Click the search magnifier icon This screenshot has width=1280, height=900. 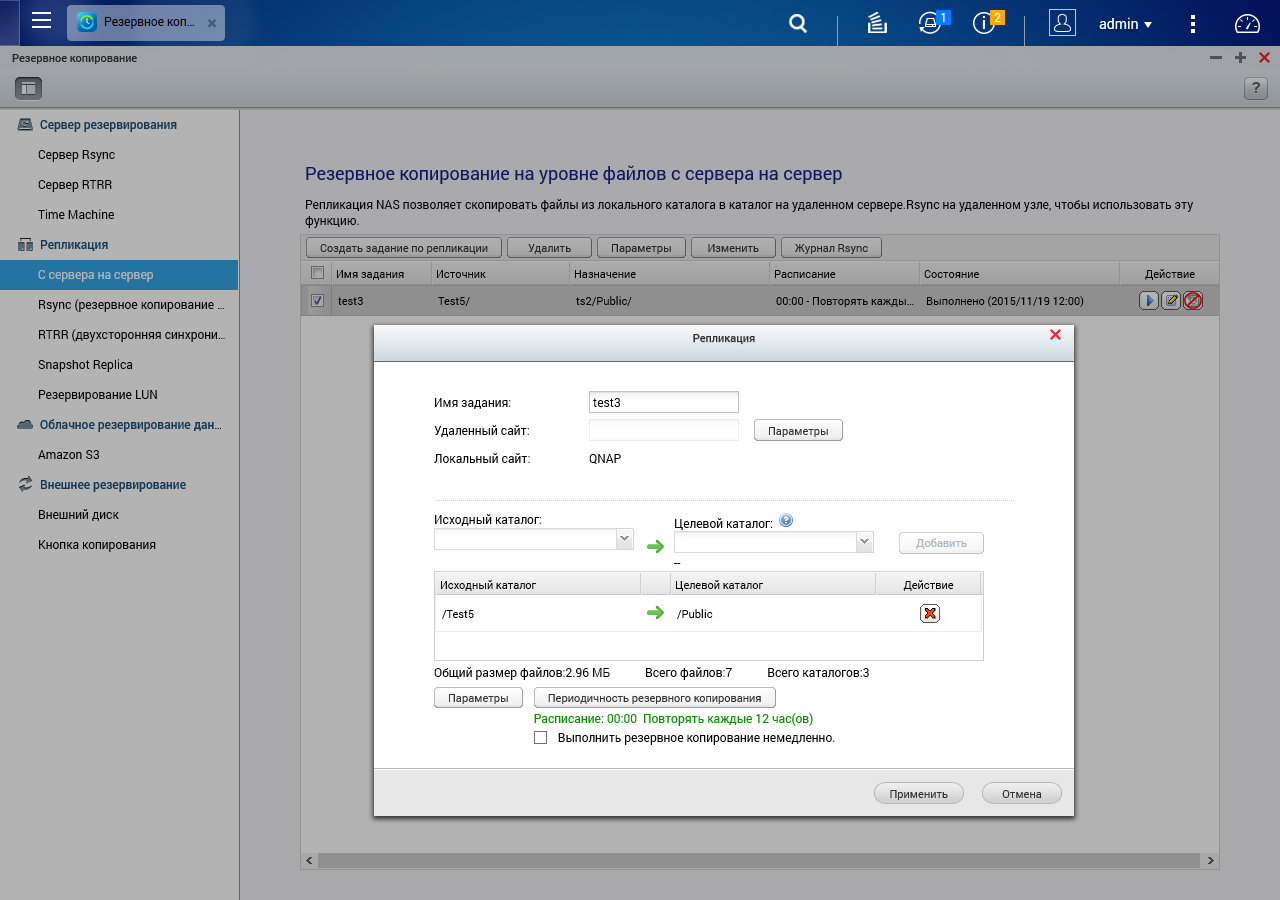tap(797, 24)
